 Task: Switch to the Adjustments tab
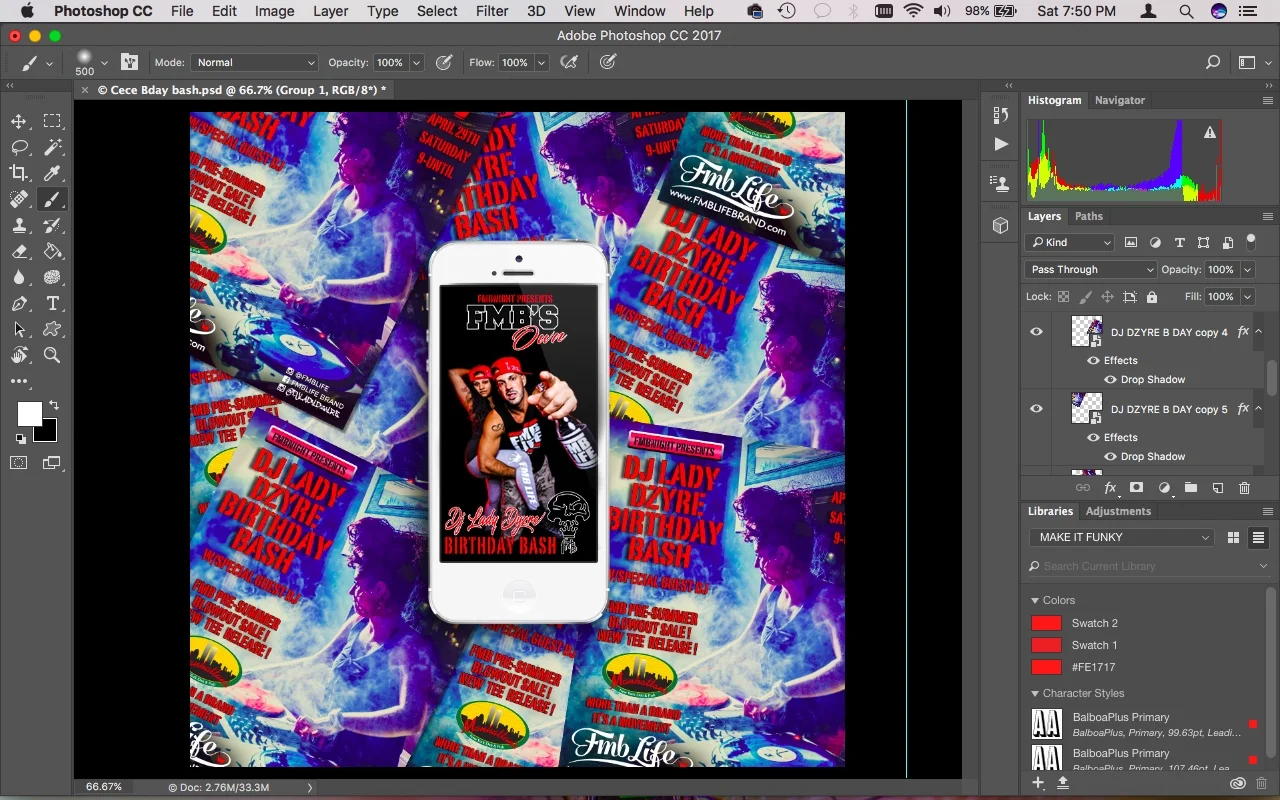point(1118,511)
